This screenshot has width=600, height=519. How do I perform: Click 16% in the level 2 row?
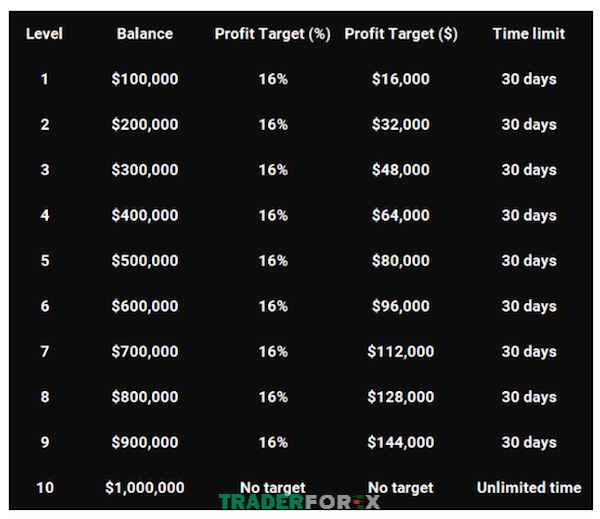(273, 125)
